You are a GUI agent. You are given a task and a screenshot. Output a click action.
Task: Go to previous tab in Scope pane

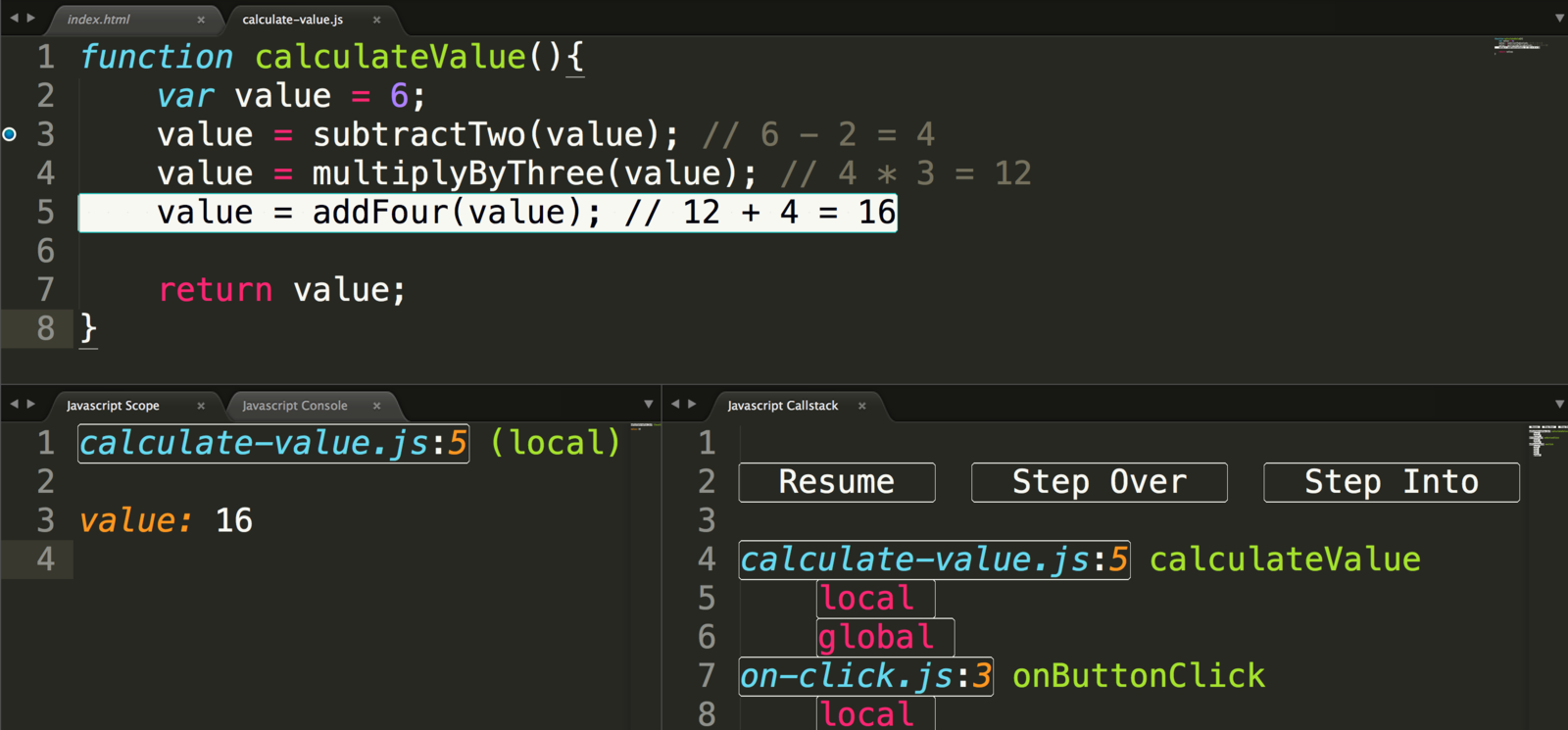tap(14, 404)
